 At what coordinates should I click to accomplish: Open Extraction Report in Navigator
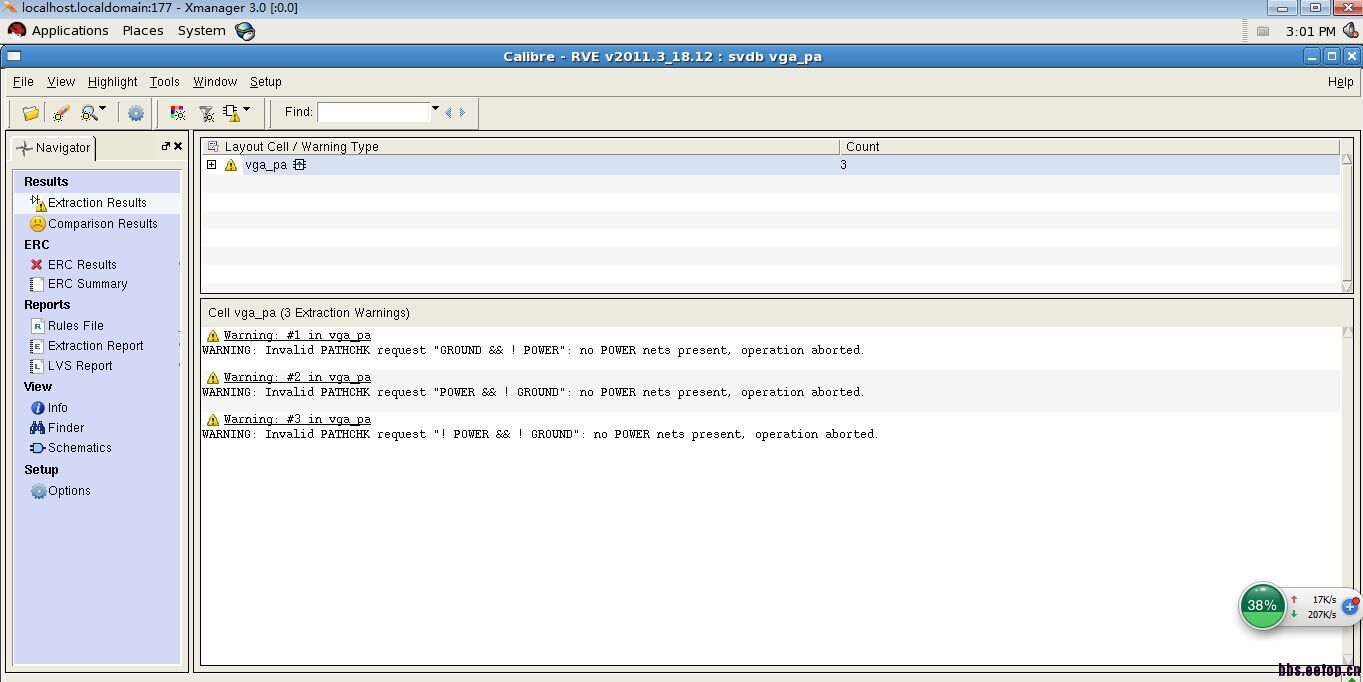pyautogui.click(x=96, y=346)
